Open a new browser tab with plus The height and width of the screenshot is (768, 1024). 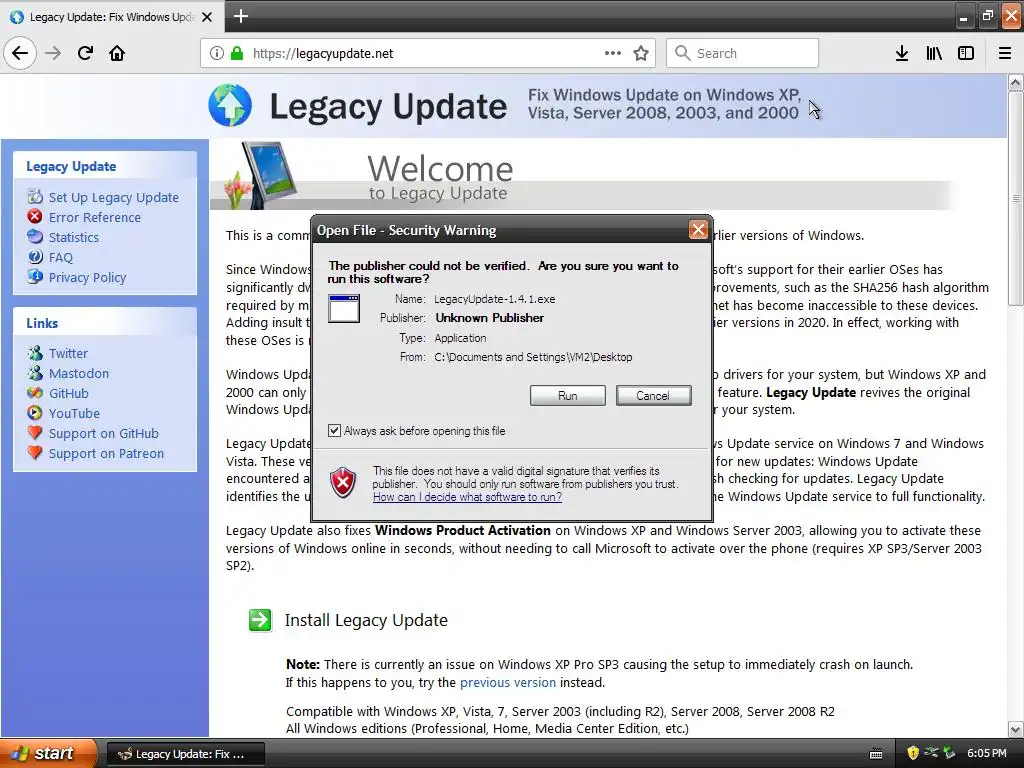[241, 16]
